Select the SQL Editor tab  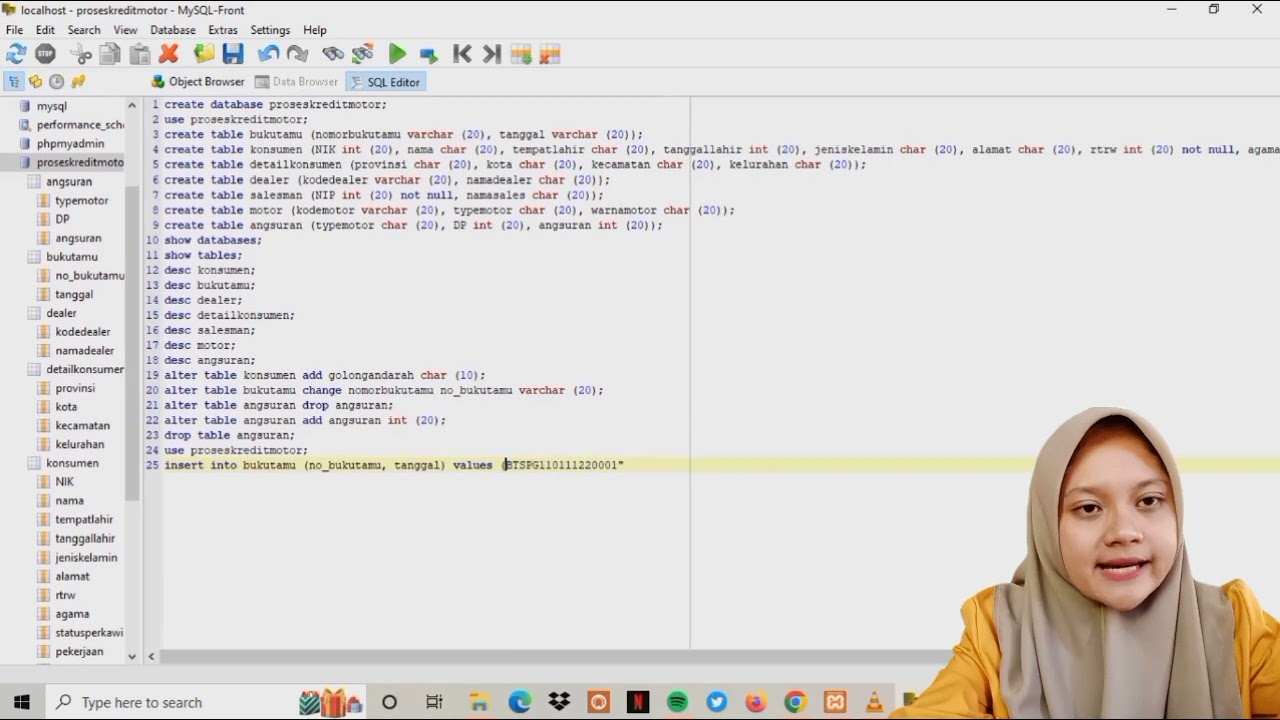(386, 82)
